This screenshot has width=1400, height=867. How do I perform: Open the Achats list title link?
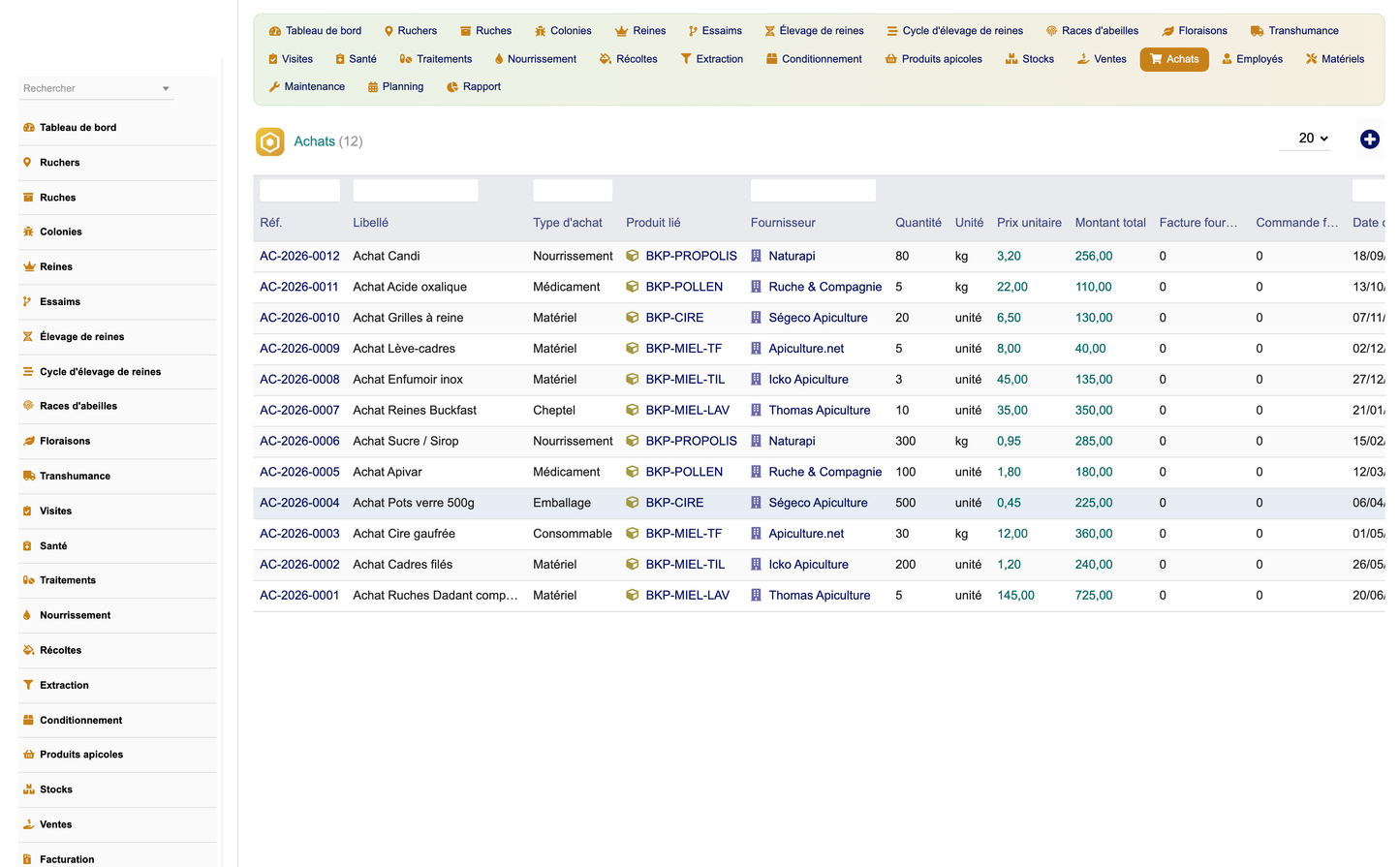[314, 141]
